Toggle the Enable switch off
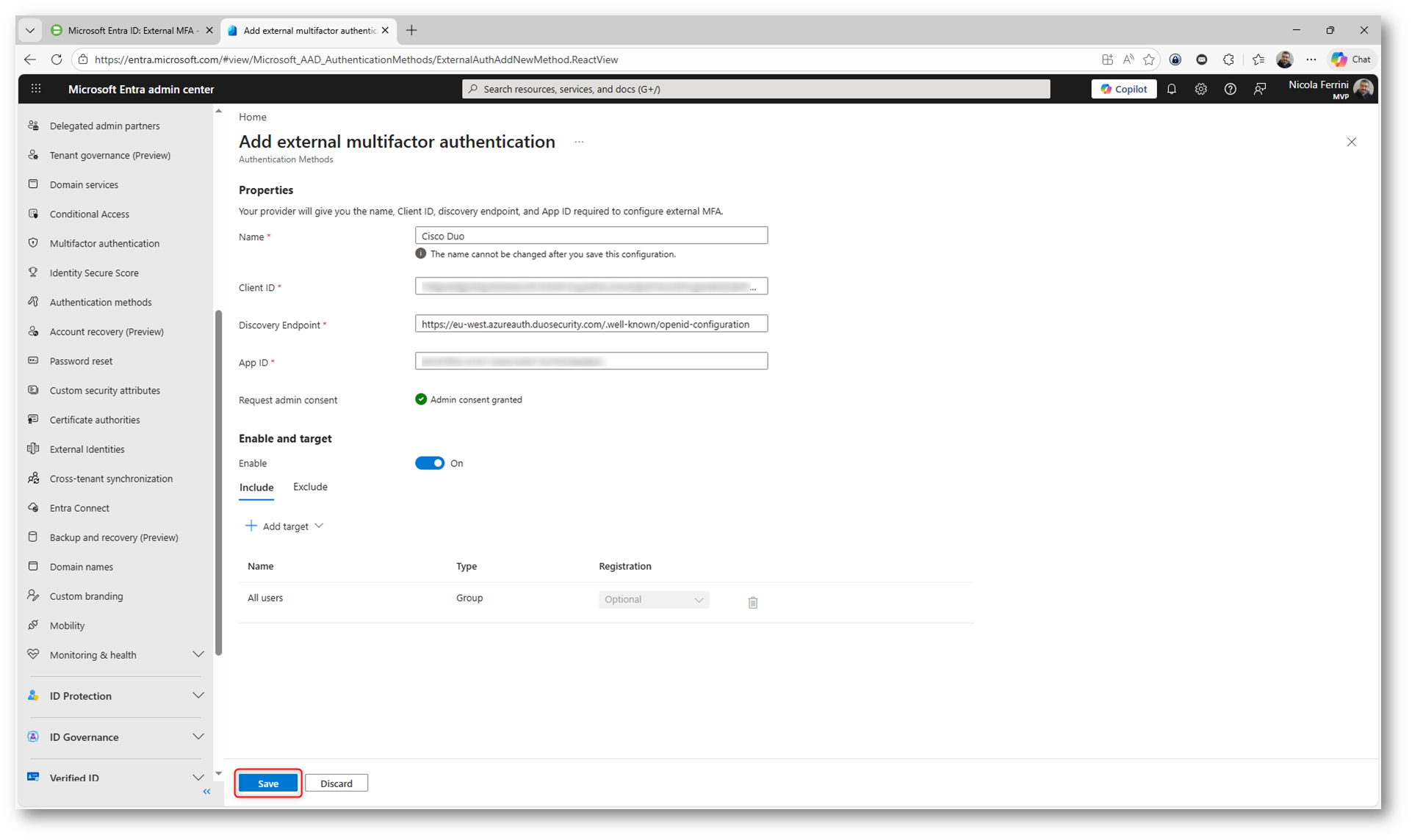 430,463
